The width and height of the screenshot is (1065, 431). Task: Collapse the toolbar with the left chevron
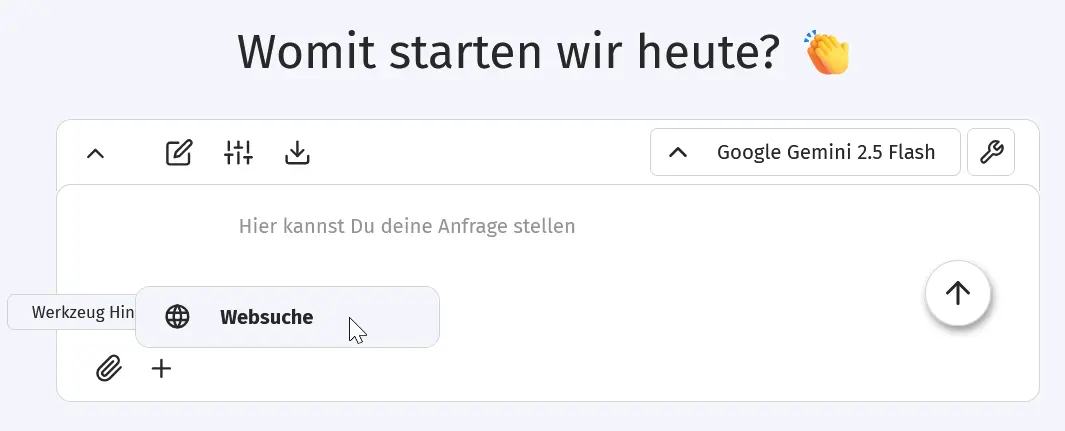coord(96,153)
